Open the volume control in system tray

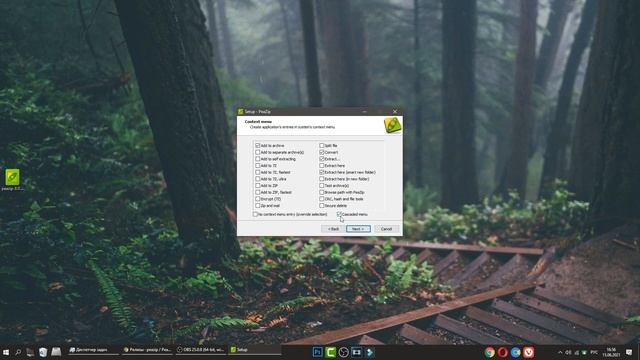coord(568,352)
